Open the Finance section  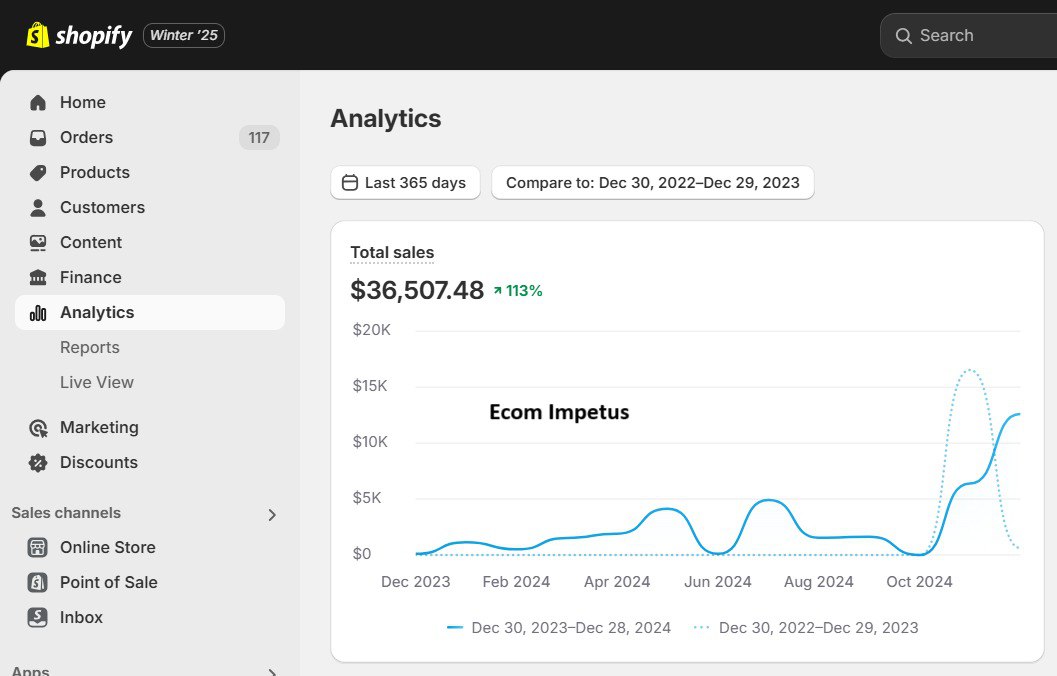pos(150,278)
